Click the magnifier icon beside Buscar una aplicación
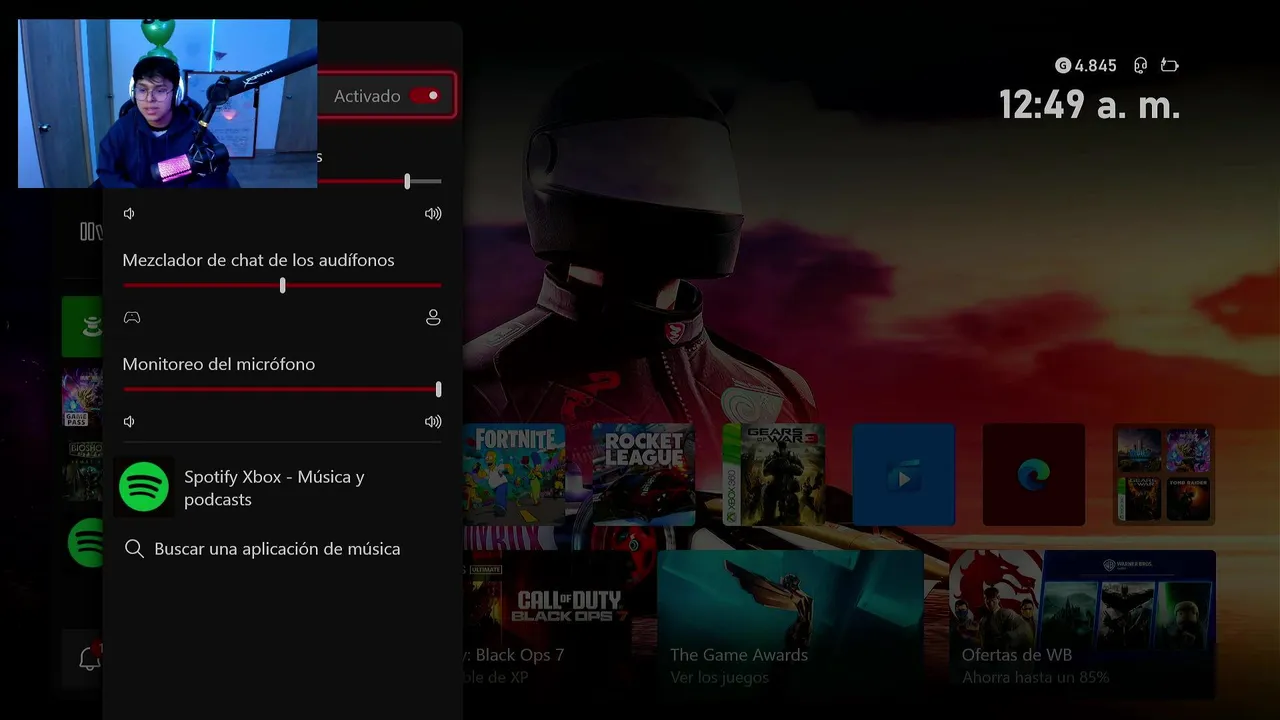The width and height of the screenshot is (1280, 720). [134, 548]
